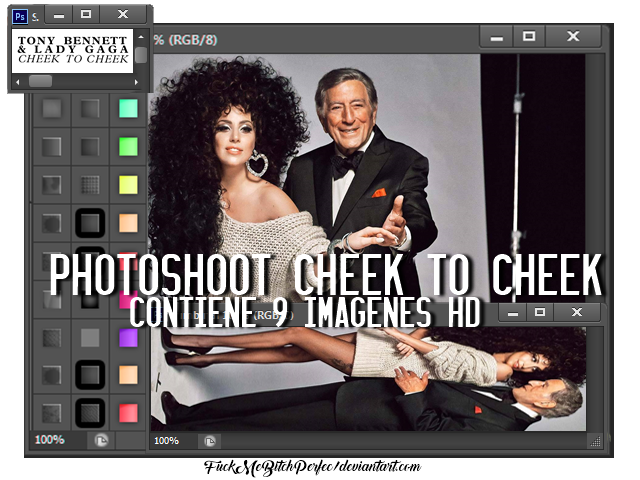Edit the 100% zoom field of lower photo document
The image size is (640, 480).
click(x=167, y=441)
